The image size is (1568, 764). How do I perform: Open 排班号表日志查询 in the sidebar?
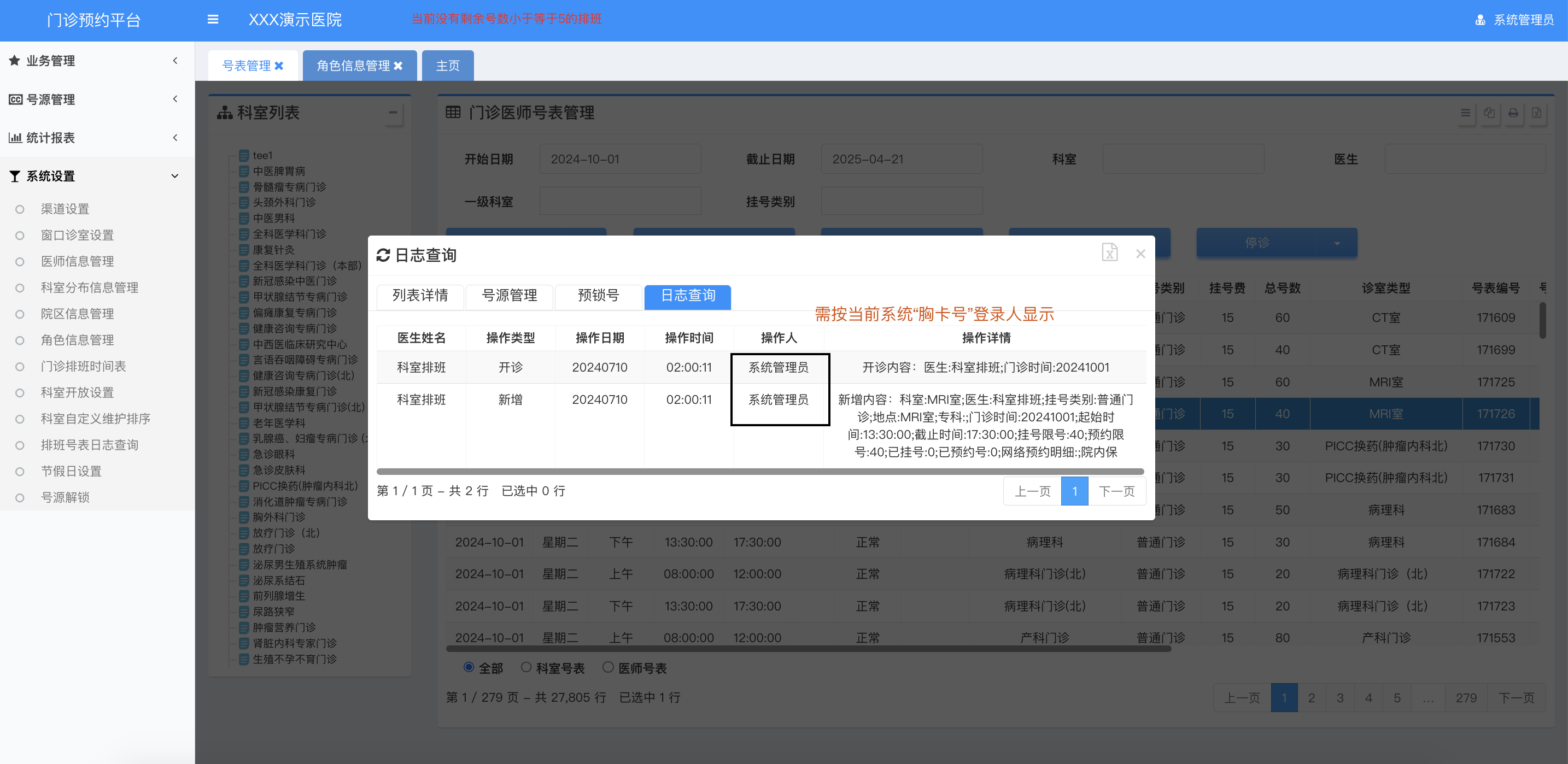90,445
